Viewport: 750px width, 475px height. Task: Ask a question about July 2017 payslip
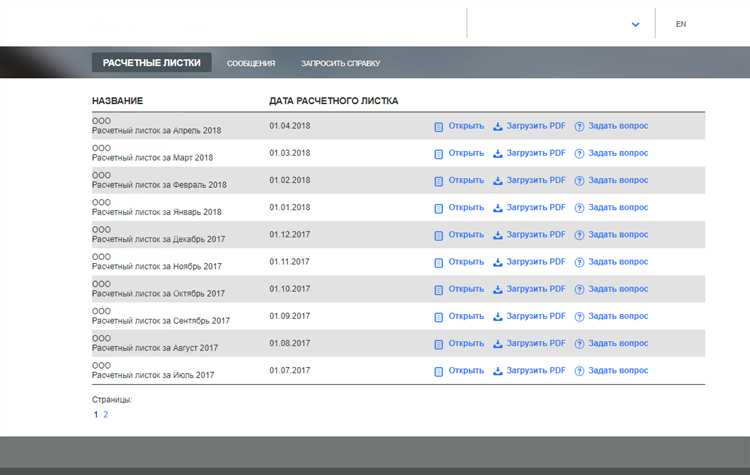pyautogui.click(x=617, y=370)
